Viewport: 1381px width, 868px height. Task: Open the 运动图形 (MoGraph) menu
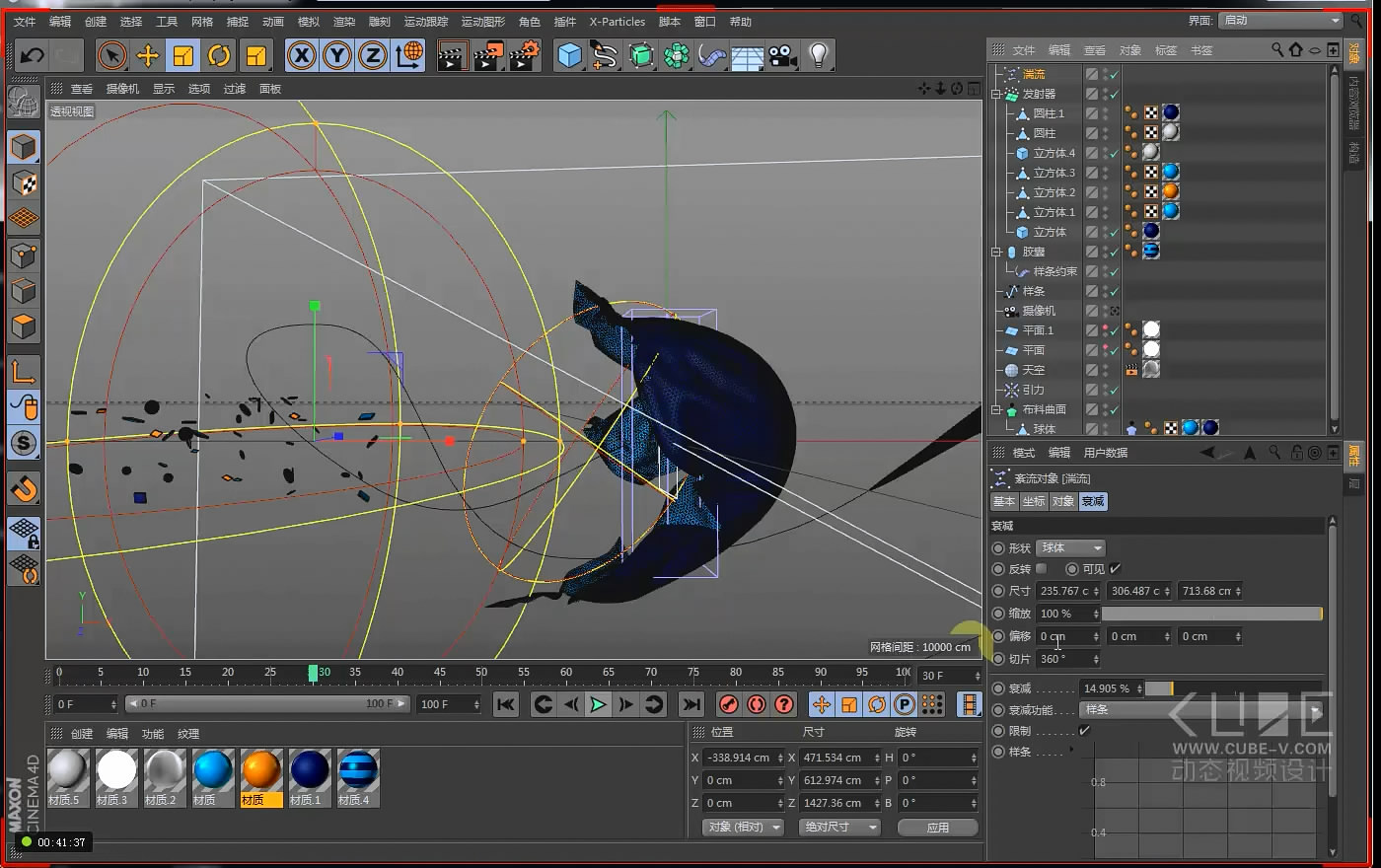(x=482, y=22)
